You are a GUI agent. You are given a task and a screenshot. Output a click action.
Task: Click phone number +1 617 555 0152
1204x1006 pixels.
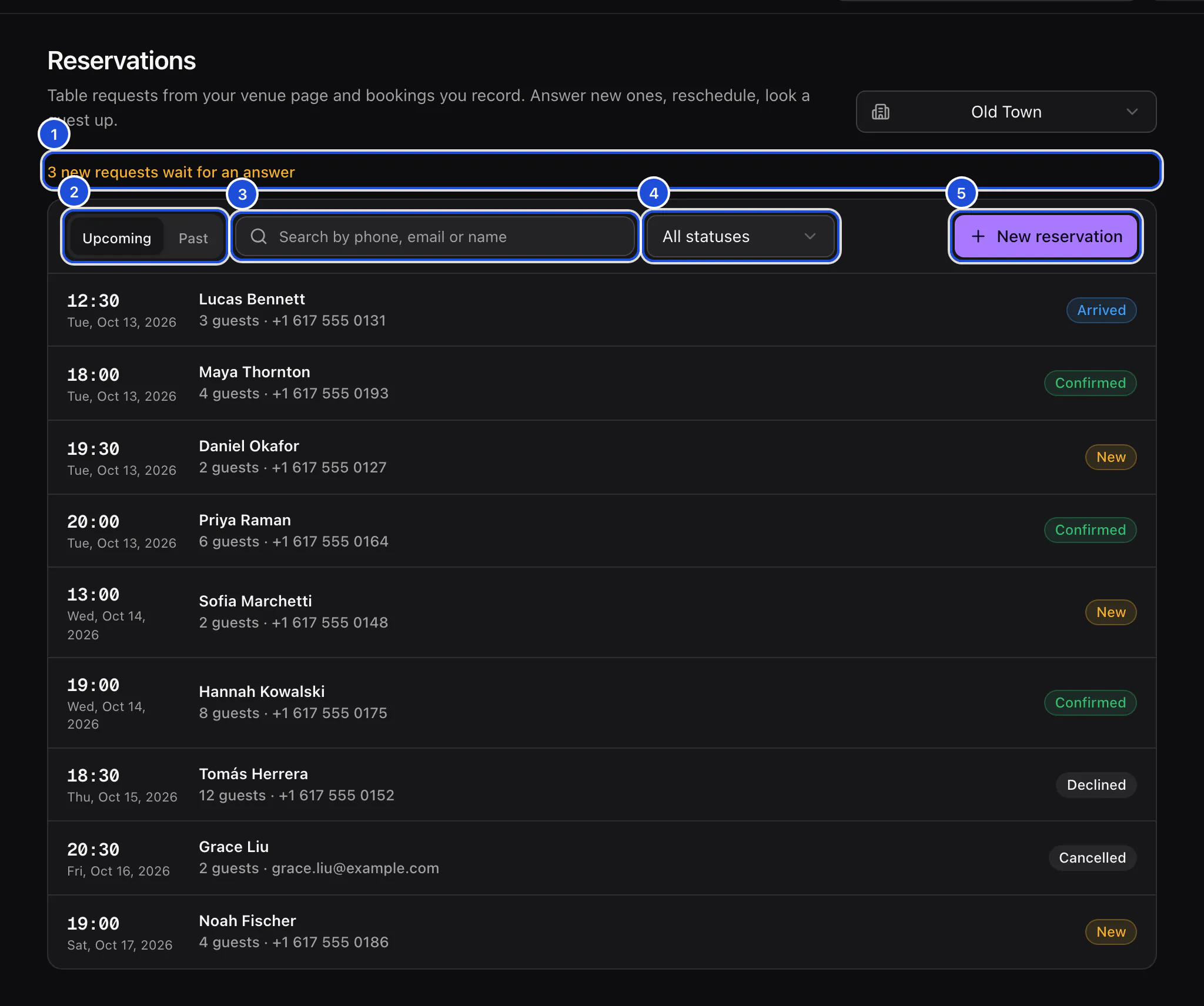[x=336, y=796]
